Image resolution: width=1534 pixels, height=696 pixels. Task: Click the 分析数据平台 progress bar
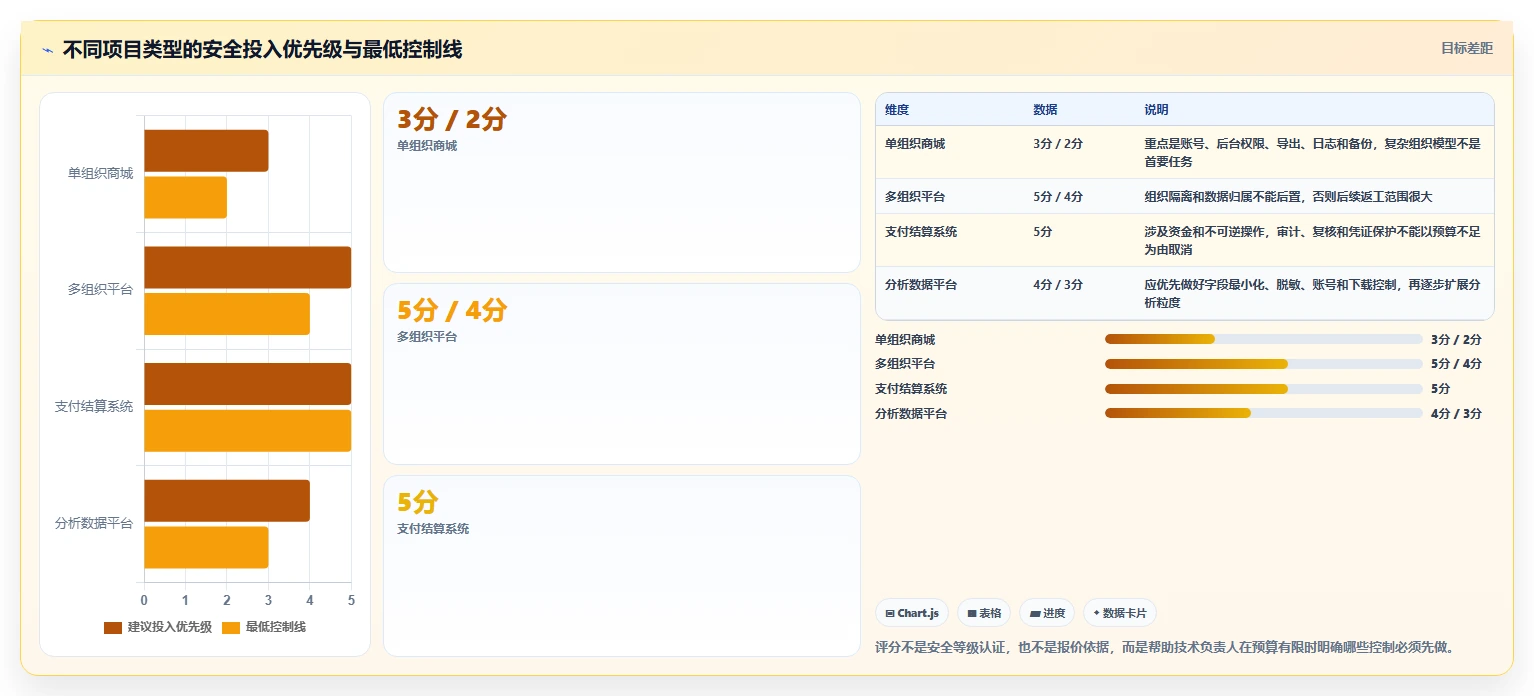[x=1263, y=413]
